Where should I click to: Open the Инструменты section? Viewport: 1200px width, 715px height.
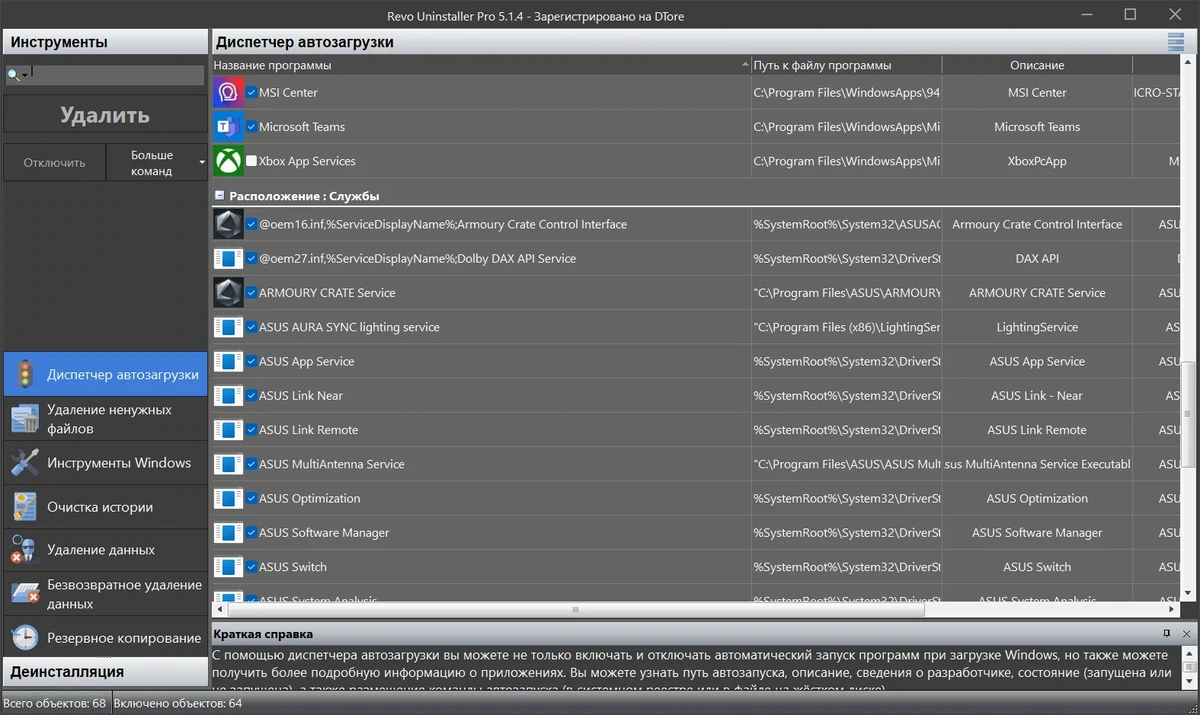click(x=105, y=42)
